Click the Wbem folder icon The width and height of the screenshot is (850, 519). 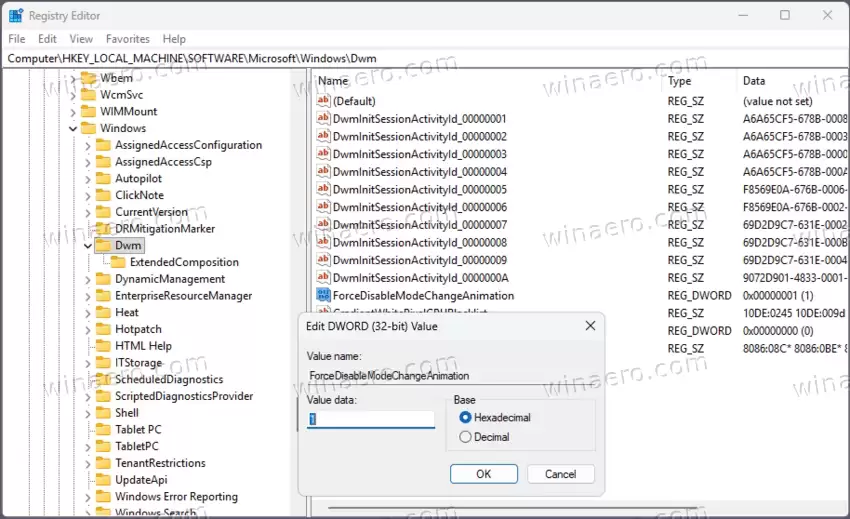pyautogui.click(x=88, y=78)
